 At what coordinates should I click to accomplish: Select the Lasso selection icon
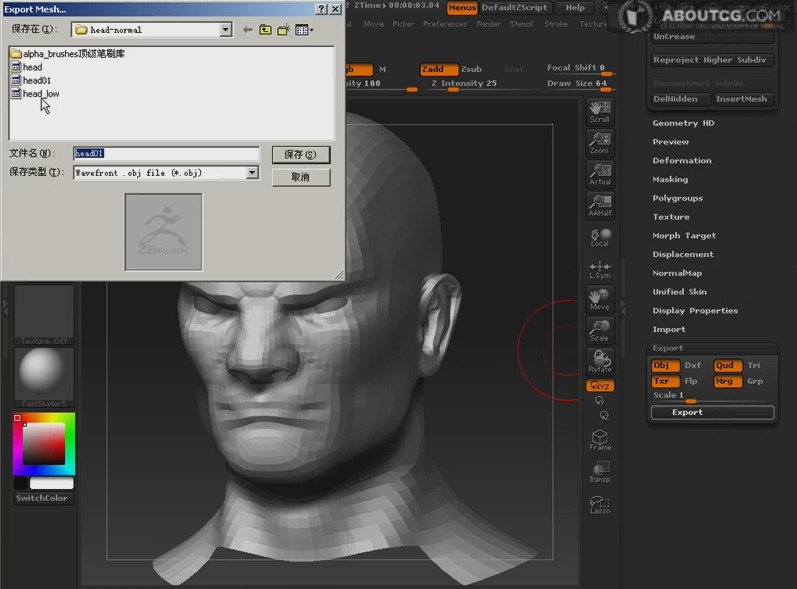point(600,505)
